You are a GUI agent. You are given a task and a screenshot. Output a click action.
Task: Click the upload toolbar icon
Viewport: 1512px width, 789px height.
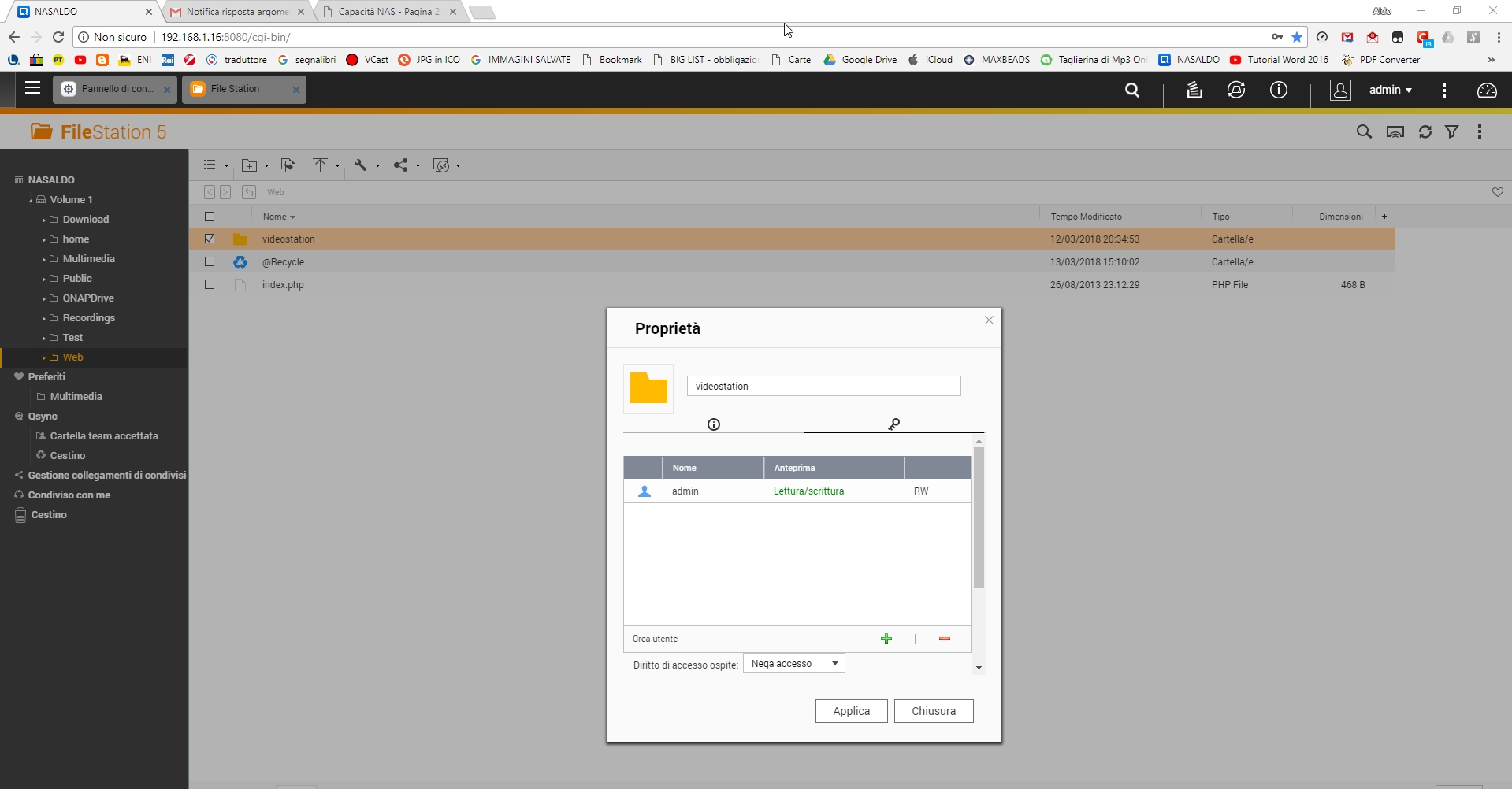point(320,165)
